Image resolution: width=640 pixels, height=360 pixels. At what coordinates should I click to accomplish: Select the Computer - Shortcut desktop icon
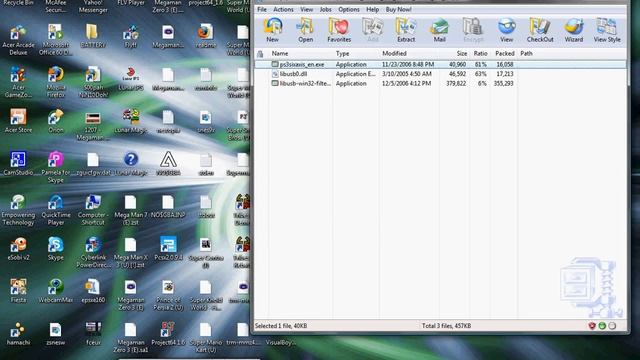93,210
